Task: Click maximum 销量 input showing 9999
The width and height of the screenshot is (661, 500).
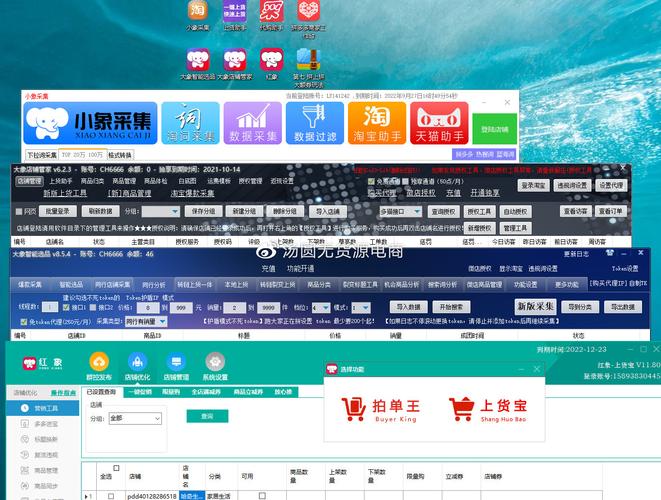Action: point(269,308)
